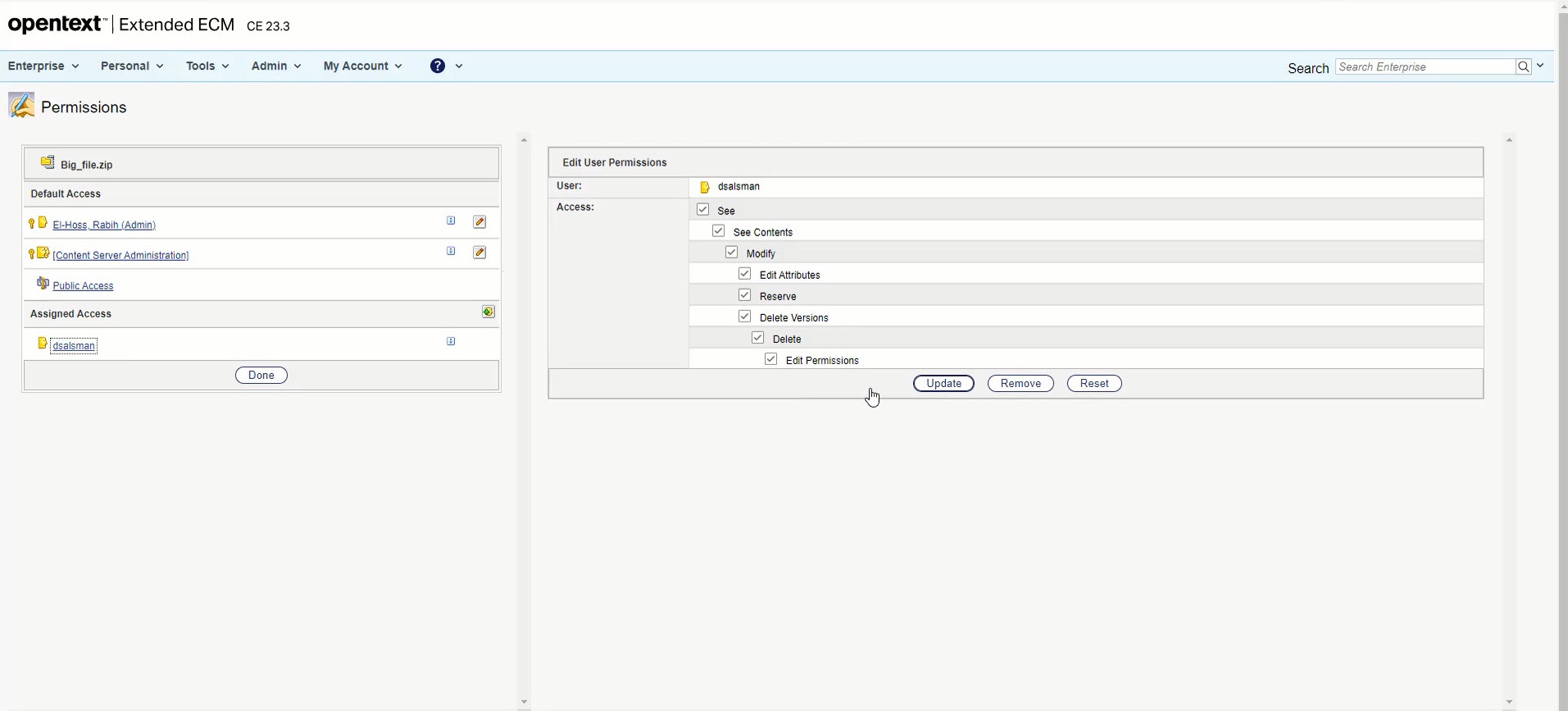The image size is (1568, 711).
Task: Click edit pencil icon for Content Server Administration
Action: click(479, 253)
